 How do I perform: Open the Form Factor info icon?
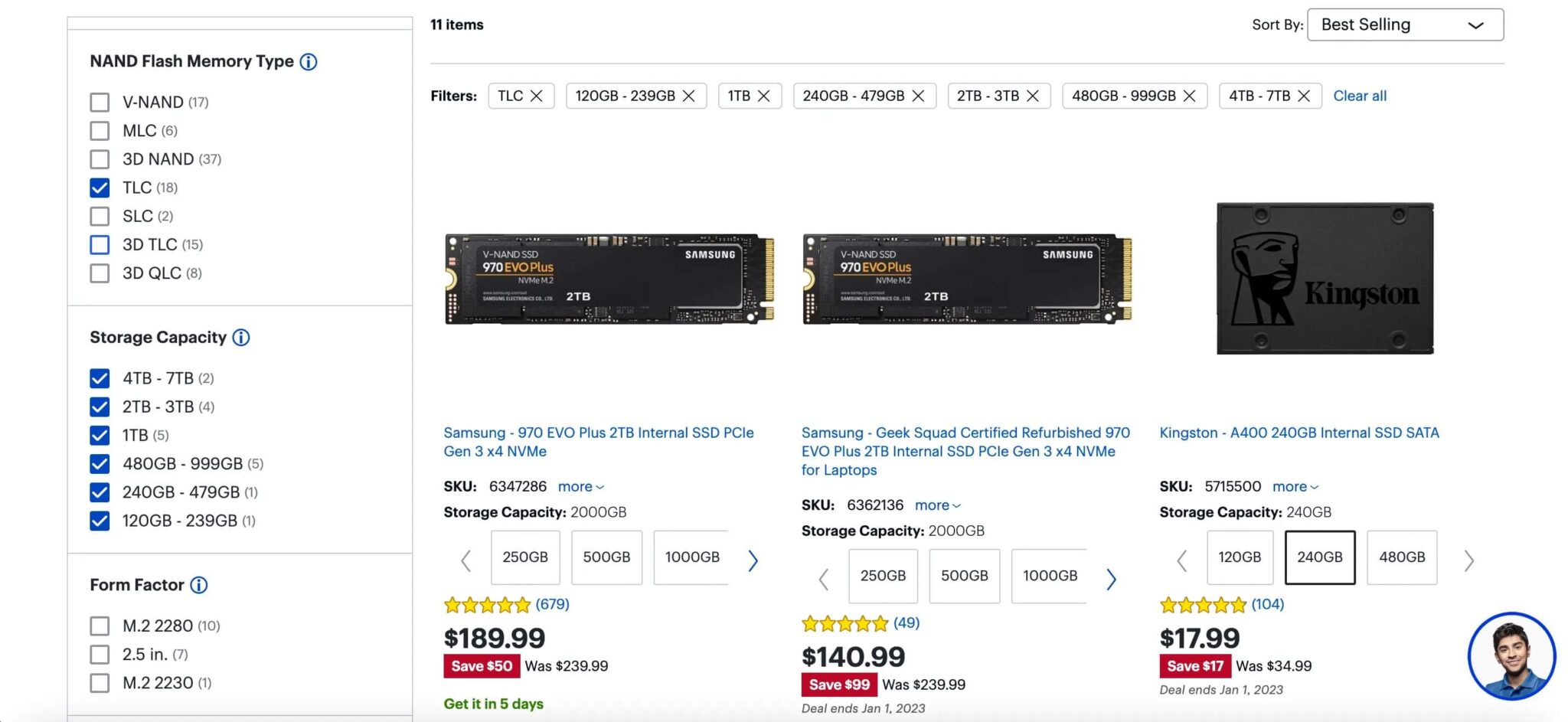click(x=198, y=584)
